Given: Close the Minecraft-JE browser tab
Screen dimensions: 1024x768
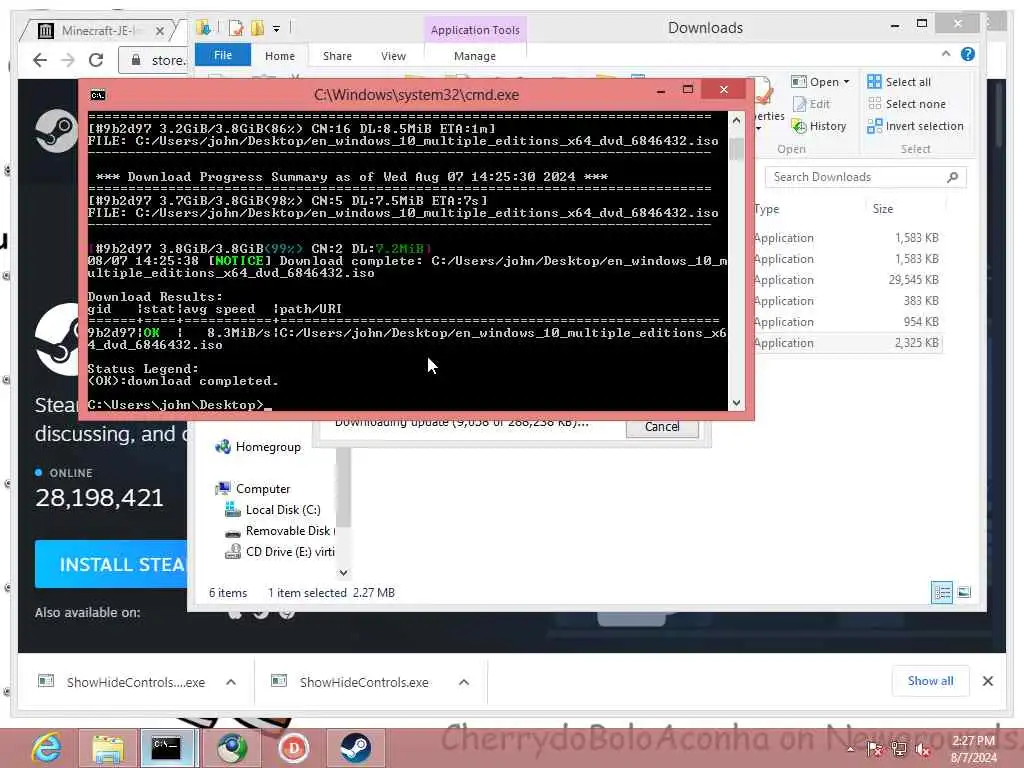Looking at the screenshot, I should tap(160, 31).
